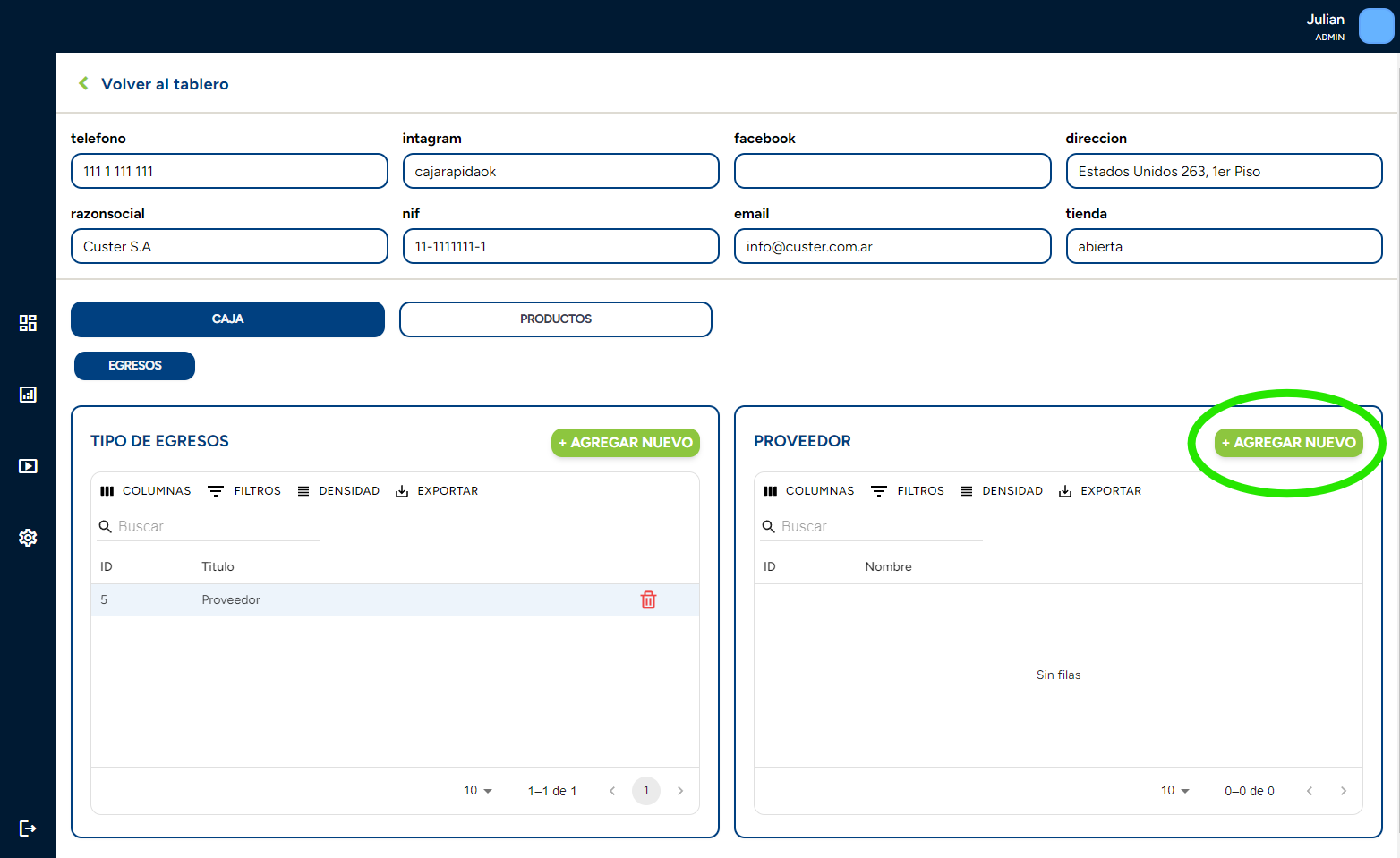Click the circled Agregar Nuevo in Proveedor panel

(1288, 442)
